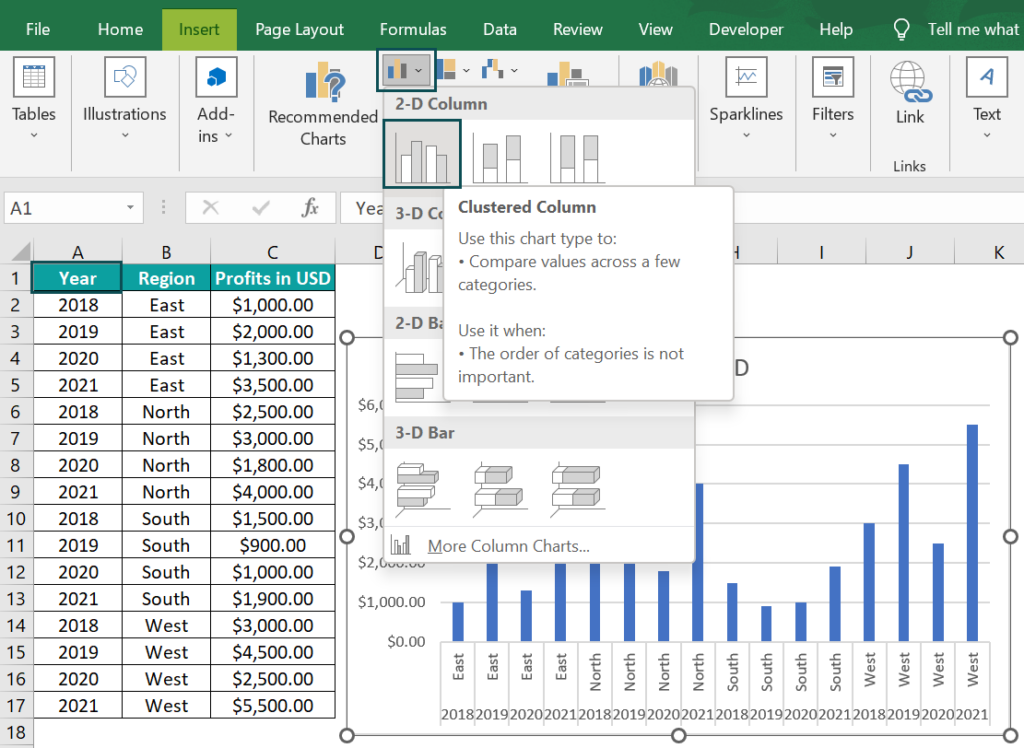Click the fx Insert Function icon

coord(310,208)
